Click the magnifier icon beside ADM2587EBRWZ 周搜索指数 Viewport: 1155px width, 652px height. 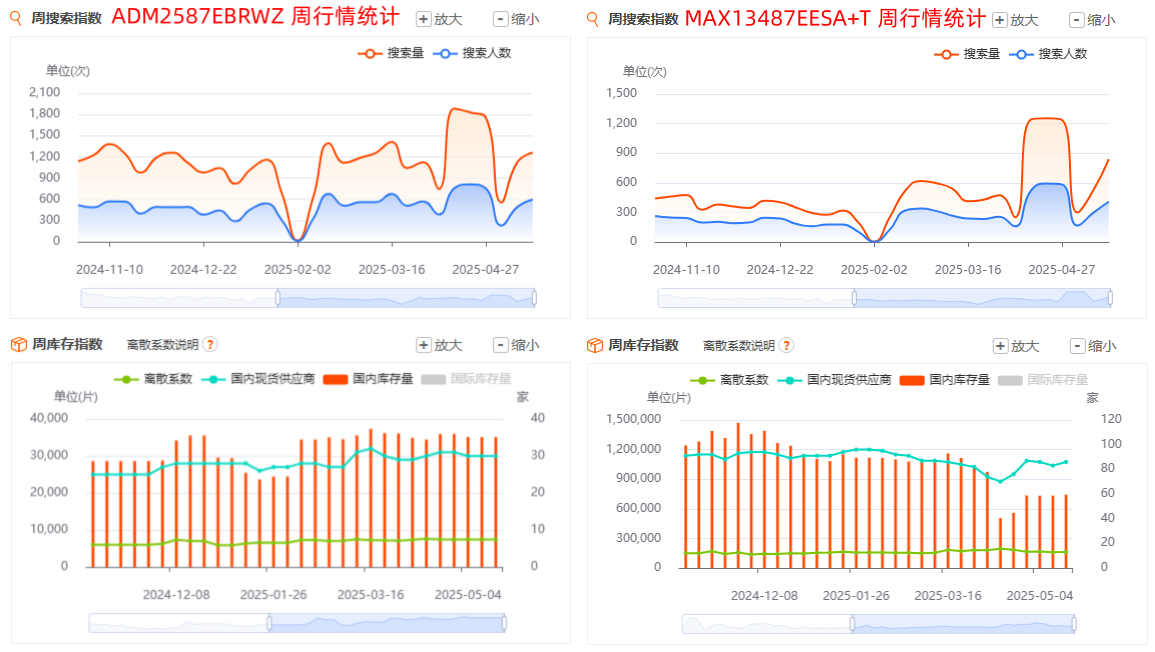pyautogui.click(x=17, y=19)
